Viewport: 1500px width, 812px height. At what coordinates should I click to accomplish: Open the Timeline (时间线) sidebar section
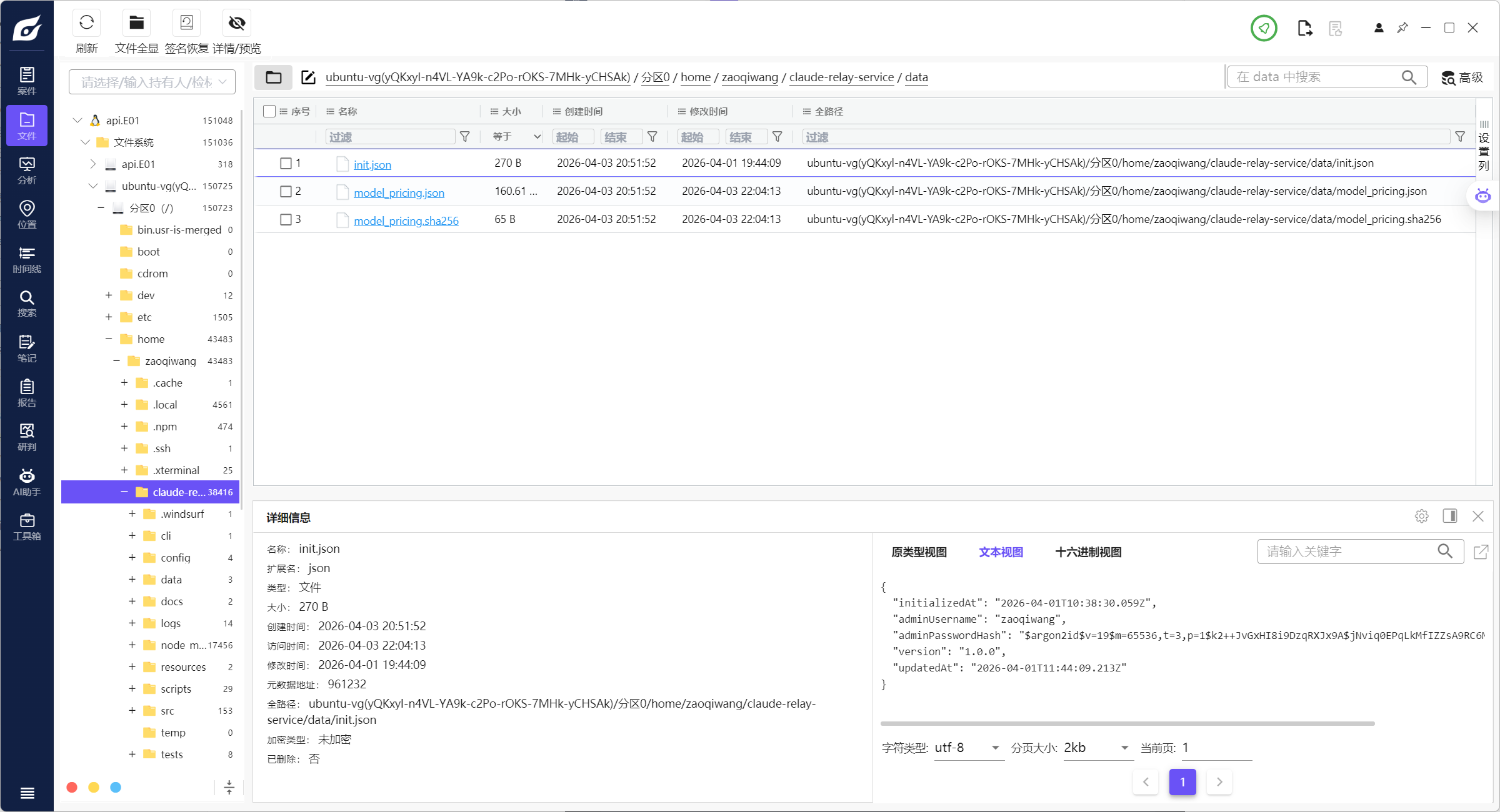27,259
